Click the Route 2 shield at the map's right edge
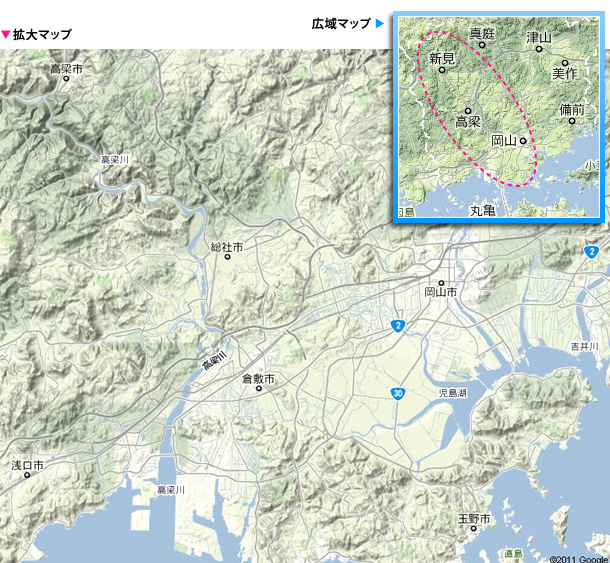Image resolution: width=610 pixels, height=563 pixels. [x=592, y=252]
